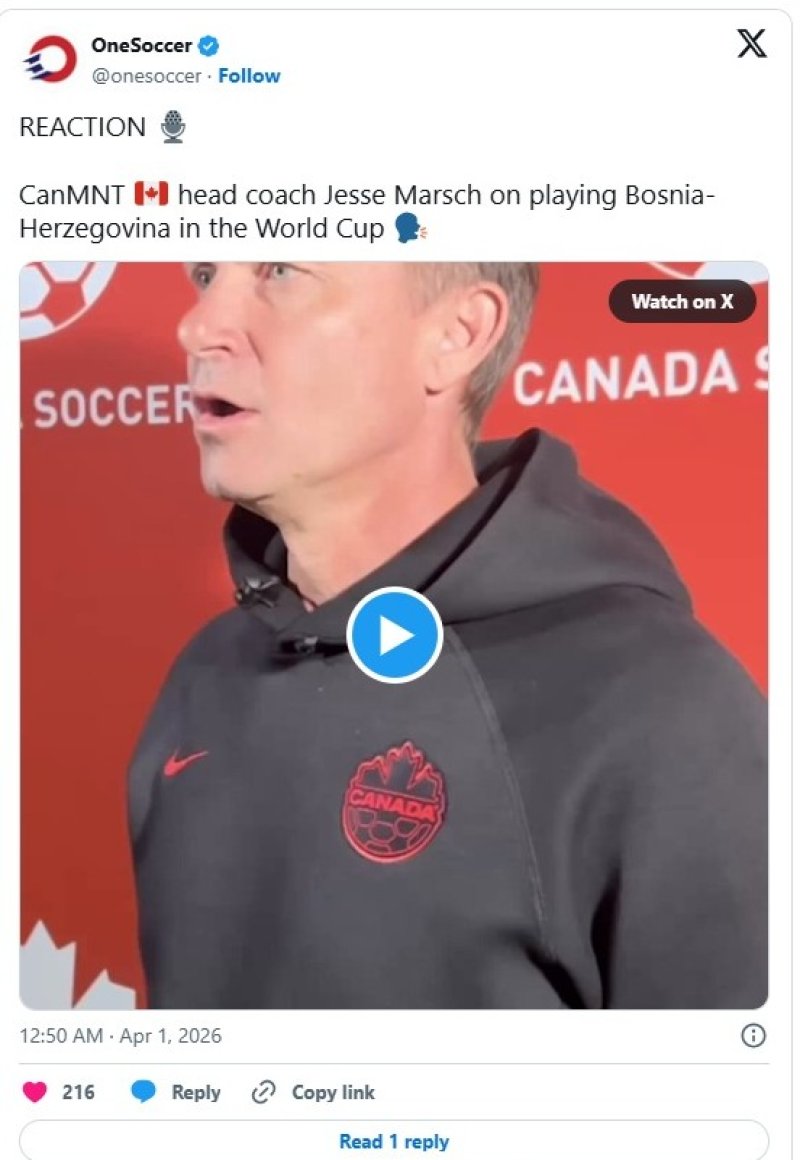Click the copy link chain icon
This screenshot has height=1160, width=800.
[x=263, y=1092]
